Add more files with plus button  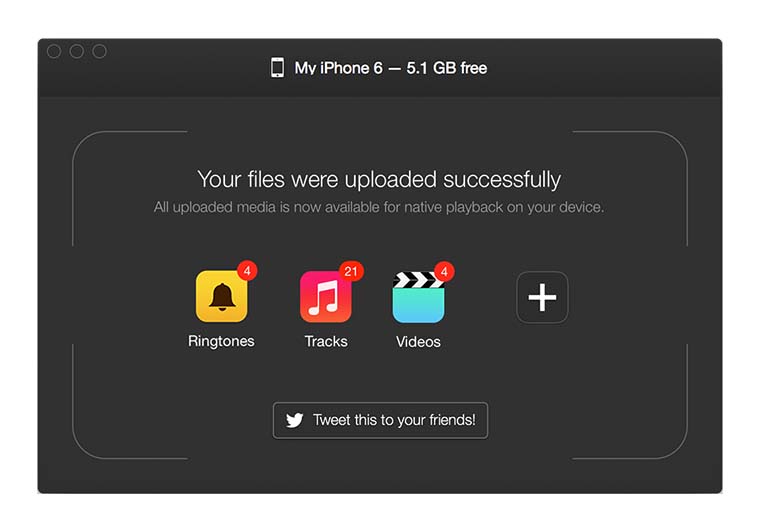pyautogui.click(x=542, y=297)
